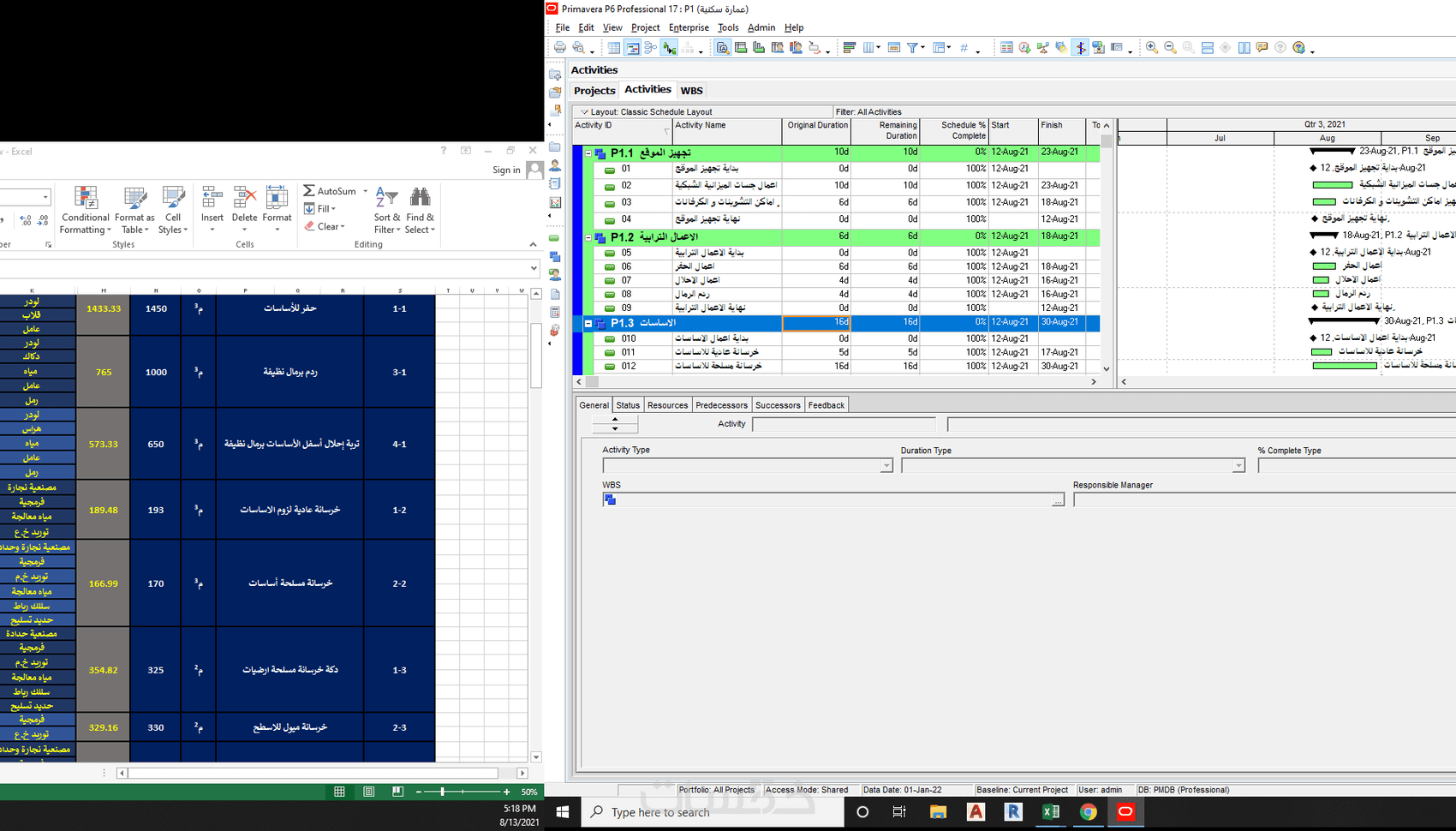Open the Successors details tab
Screen dimensions: 1456x831
pos(778,405)
